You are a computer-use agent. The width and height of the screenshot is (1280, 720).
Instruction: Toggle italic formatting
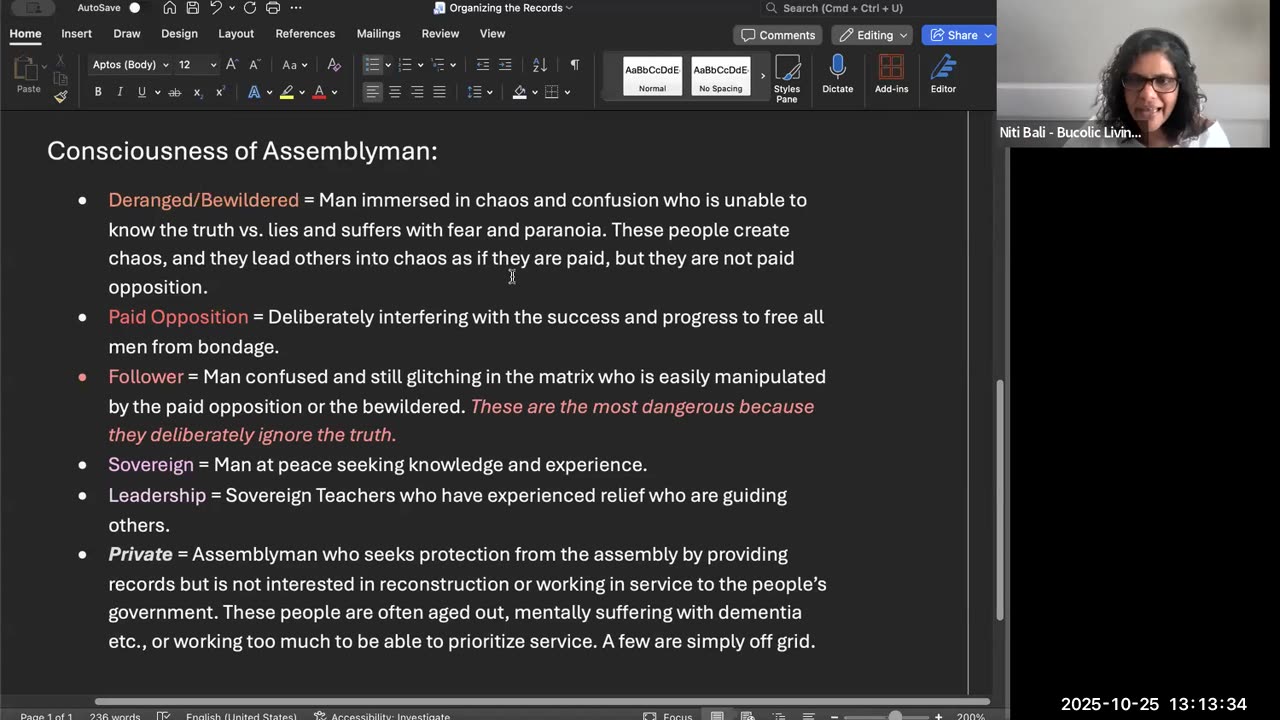pos(120,92)
